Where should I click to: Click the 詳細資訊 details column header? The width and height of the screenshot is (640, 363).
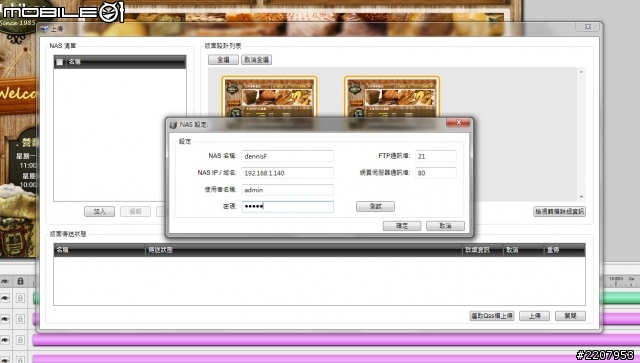click(482, 250)
